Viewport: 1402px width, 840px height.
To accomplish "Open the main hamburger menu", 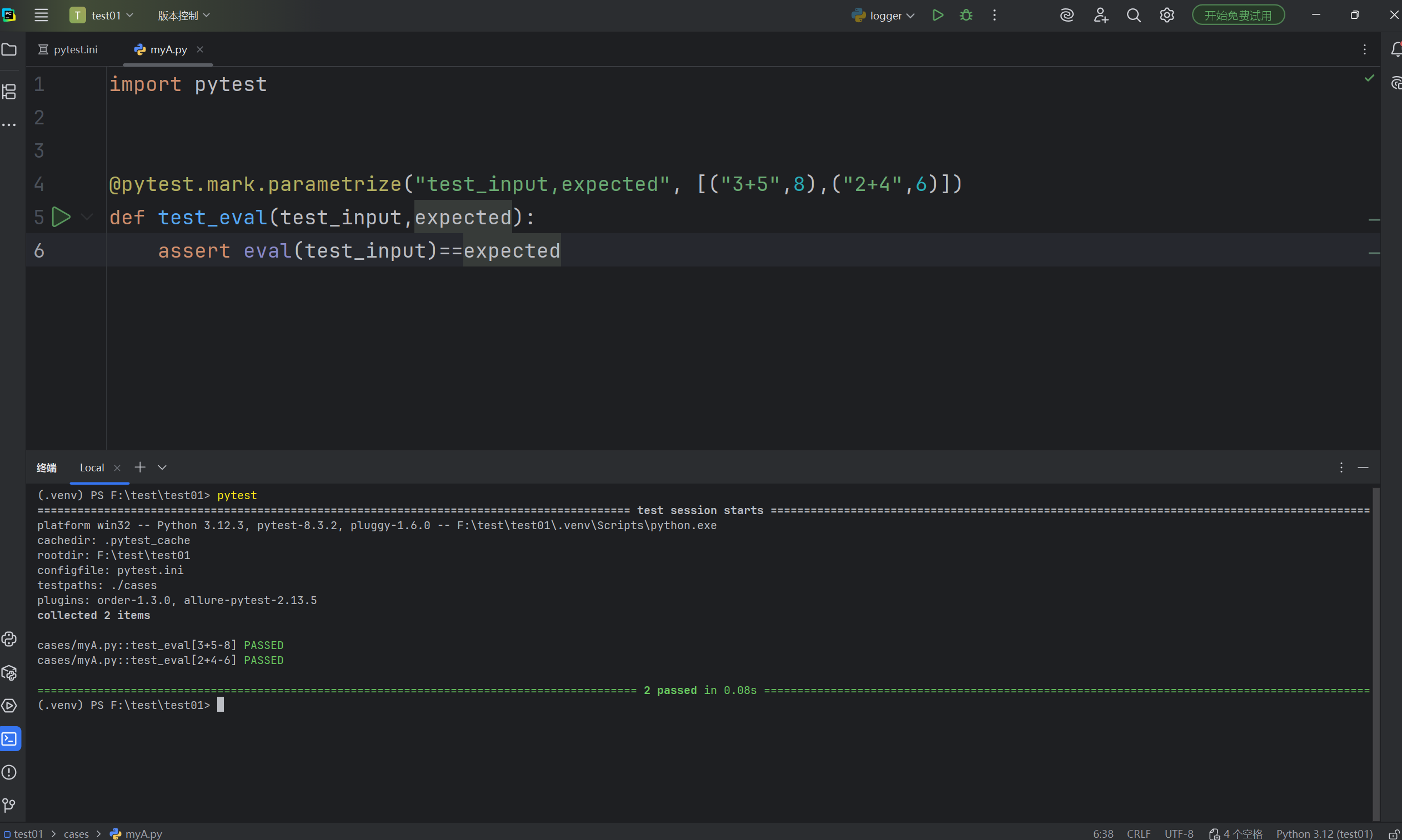I will click(41, 16).
